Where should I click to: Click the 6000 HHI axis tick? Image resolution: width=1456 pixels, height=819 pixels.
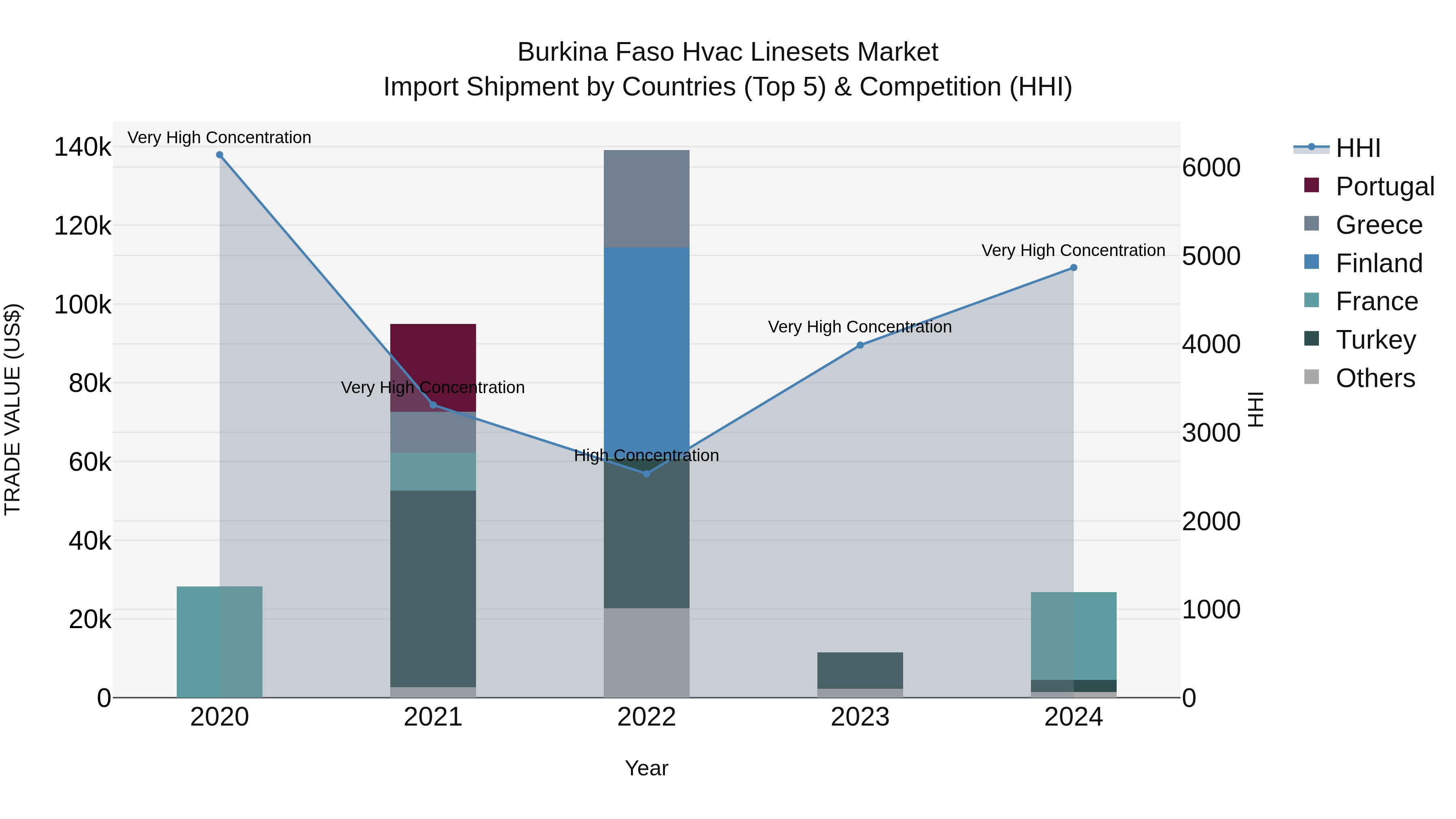click(x=1211, y=168)
